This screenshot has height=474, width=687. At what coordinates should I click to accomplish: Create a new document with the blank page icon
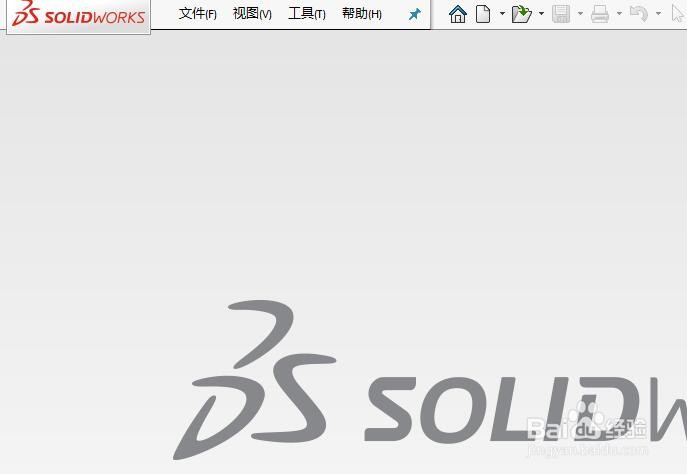click(x=483, y=14)
